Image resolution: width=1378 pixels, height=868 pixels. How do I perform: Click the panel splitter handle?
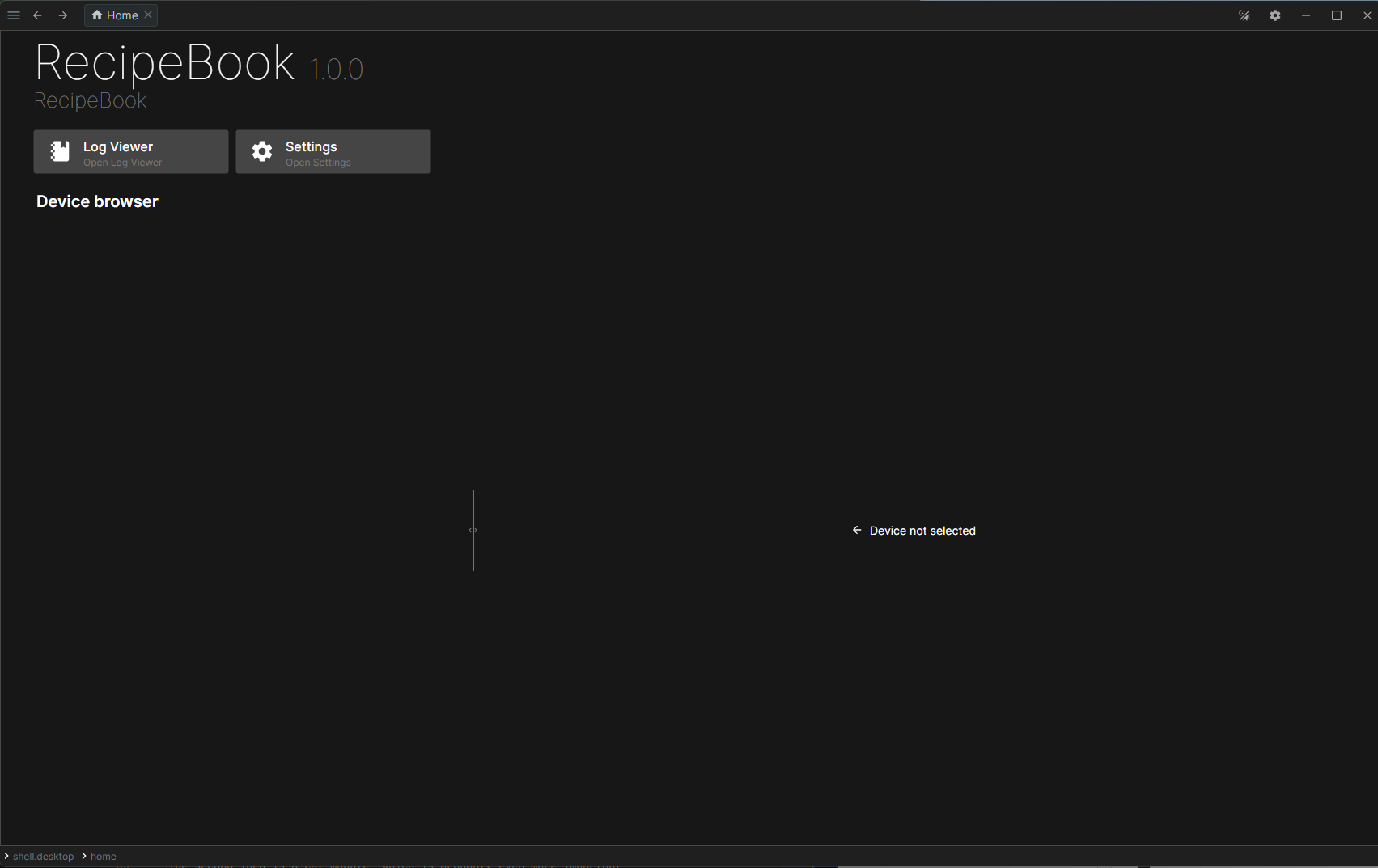point(473,531)
